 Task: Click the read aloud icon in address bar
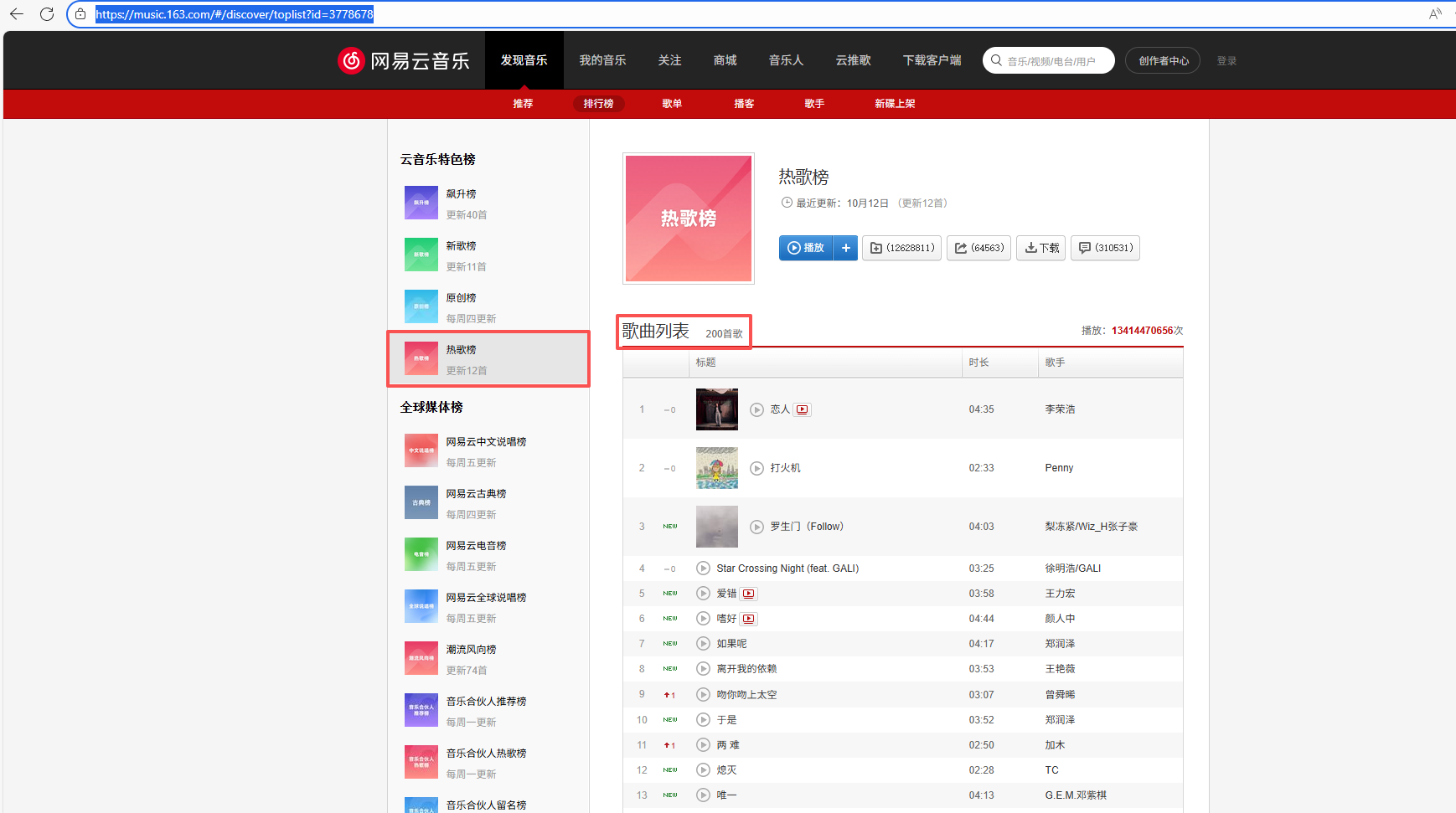[1435, 14]
